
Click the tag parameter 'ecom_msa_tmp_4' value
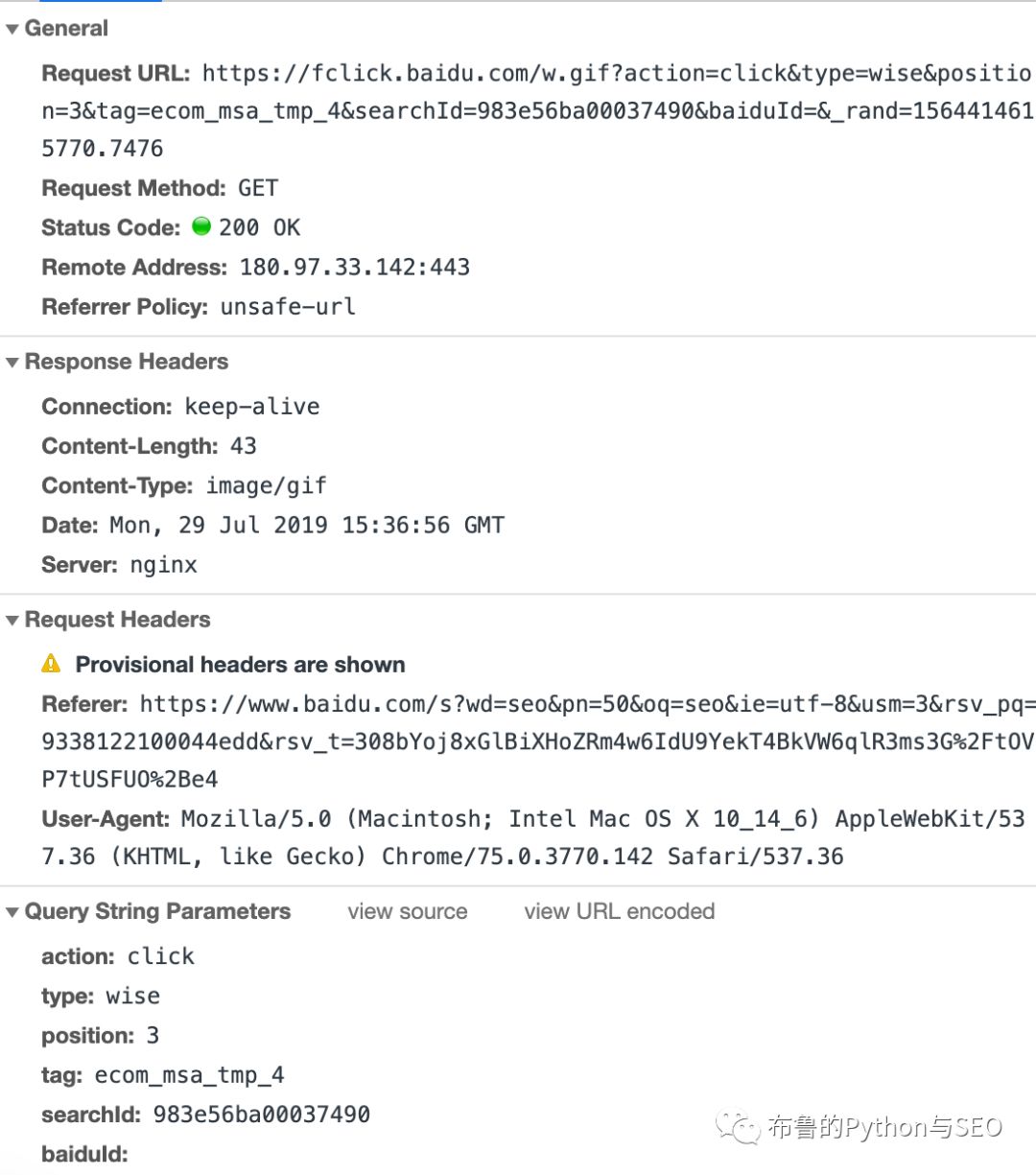(189, 1075)
